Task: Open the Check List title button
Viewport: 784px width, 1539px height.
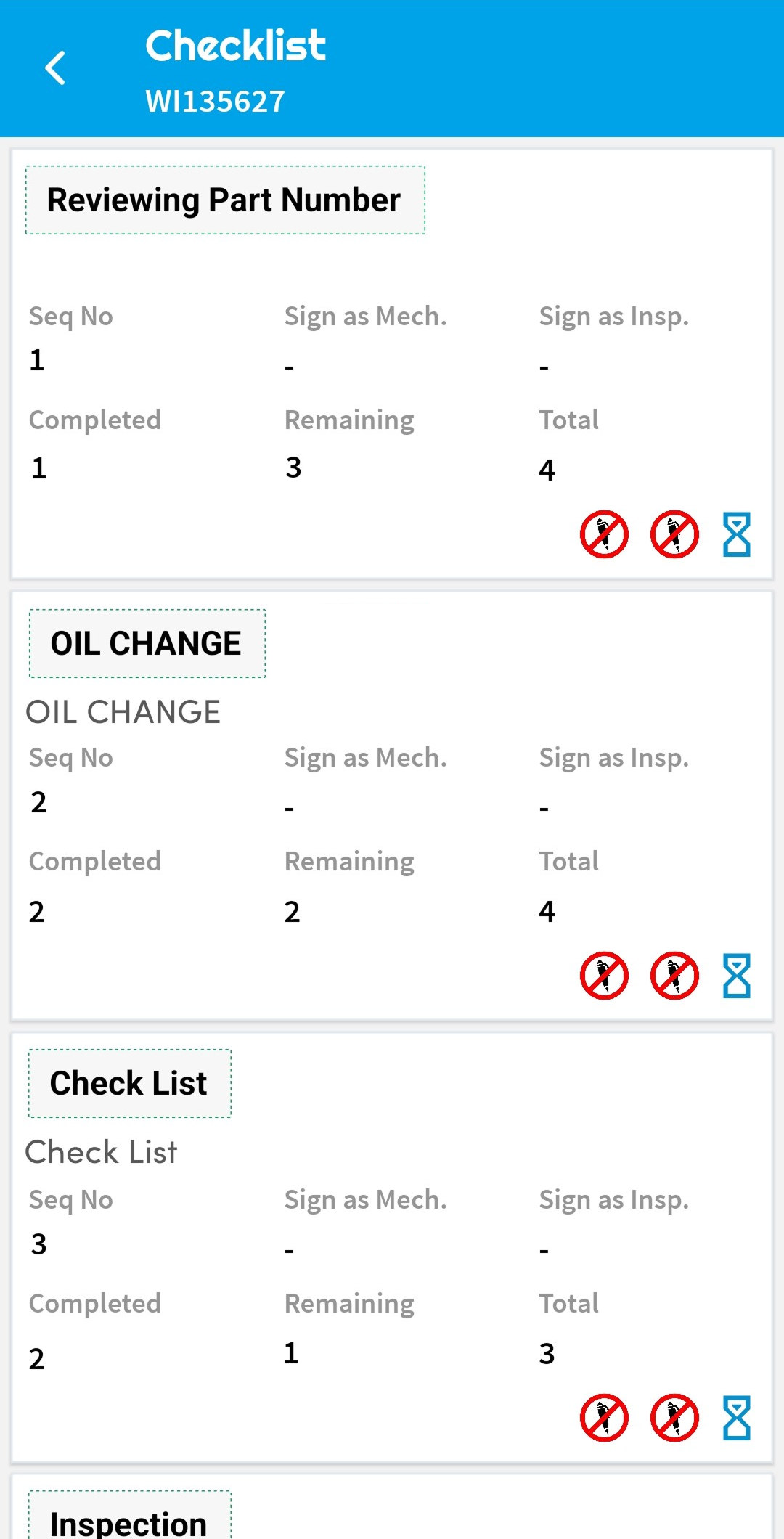Action: coord(129,1083)
